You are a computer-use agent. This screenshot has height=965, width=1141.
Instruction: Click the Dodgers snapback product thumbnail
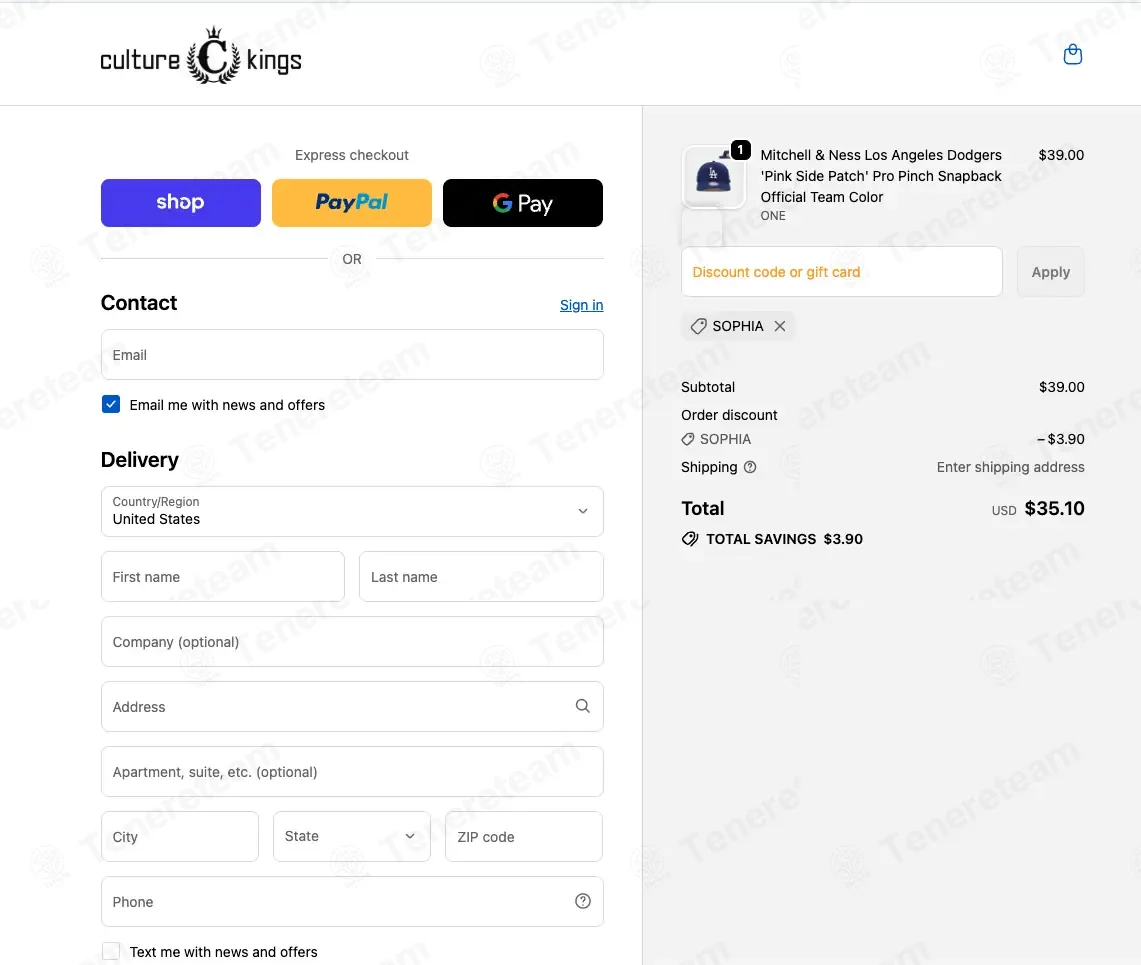pyautogui.click(x=713, y=177)
